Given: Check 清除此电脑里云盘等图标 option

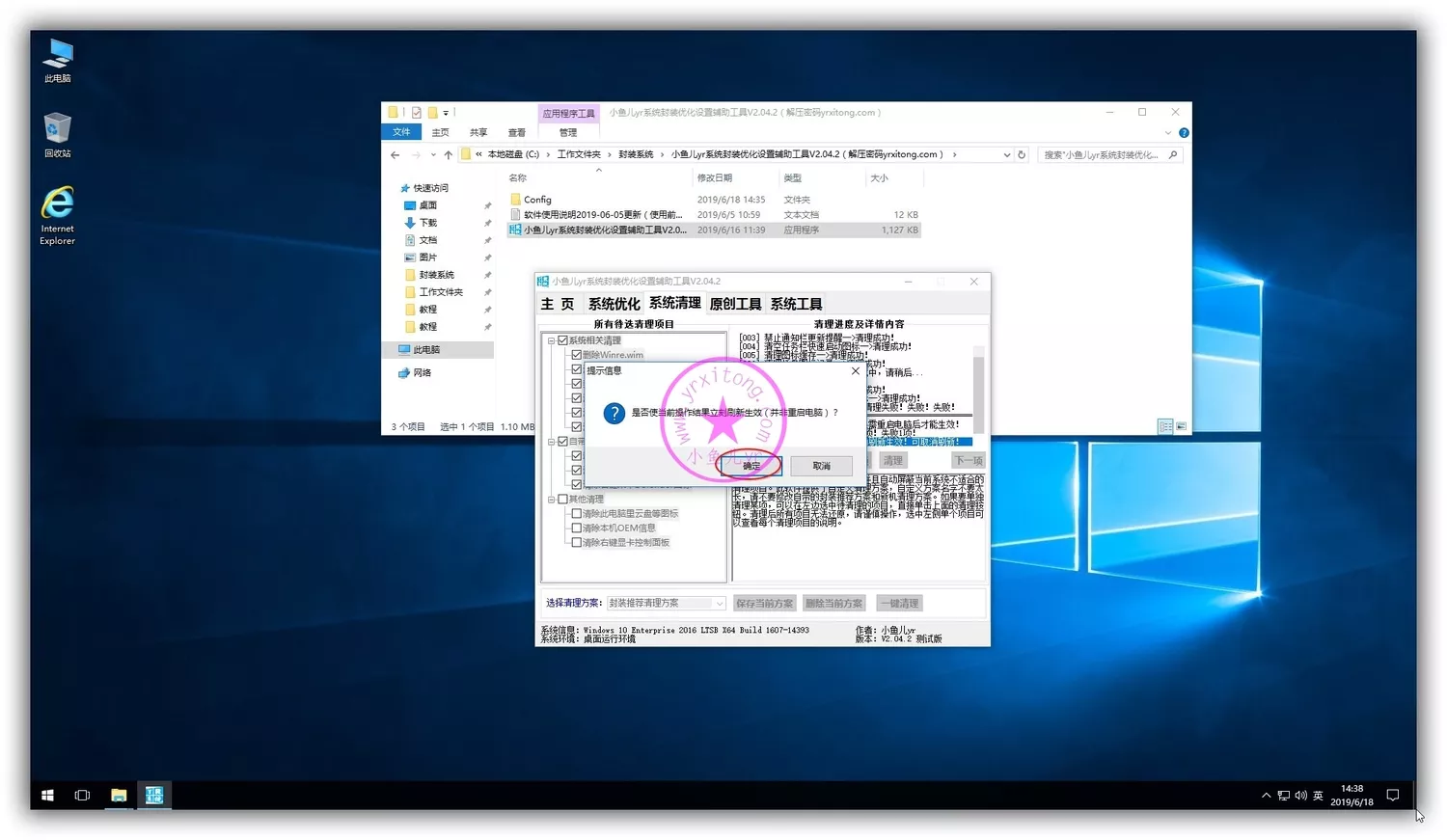Looking at the screenshot, I should tap(577, 514).
